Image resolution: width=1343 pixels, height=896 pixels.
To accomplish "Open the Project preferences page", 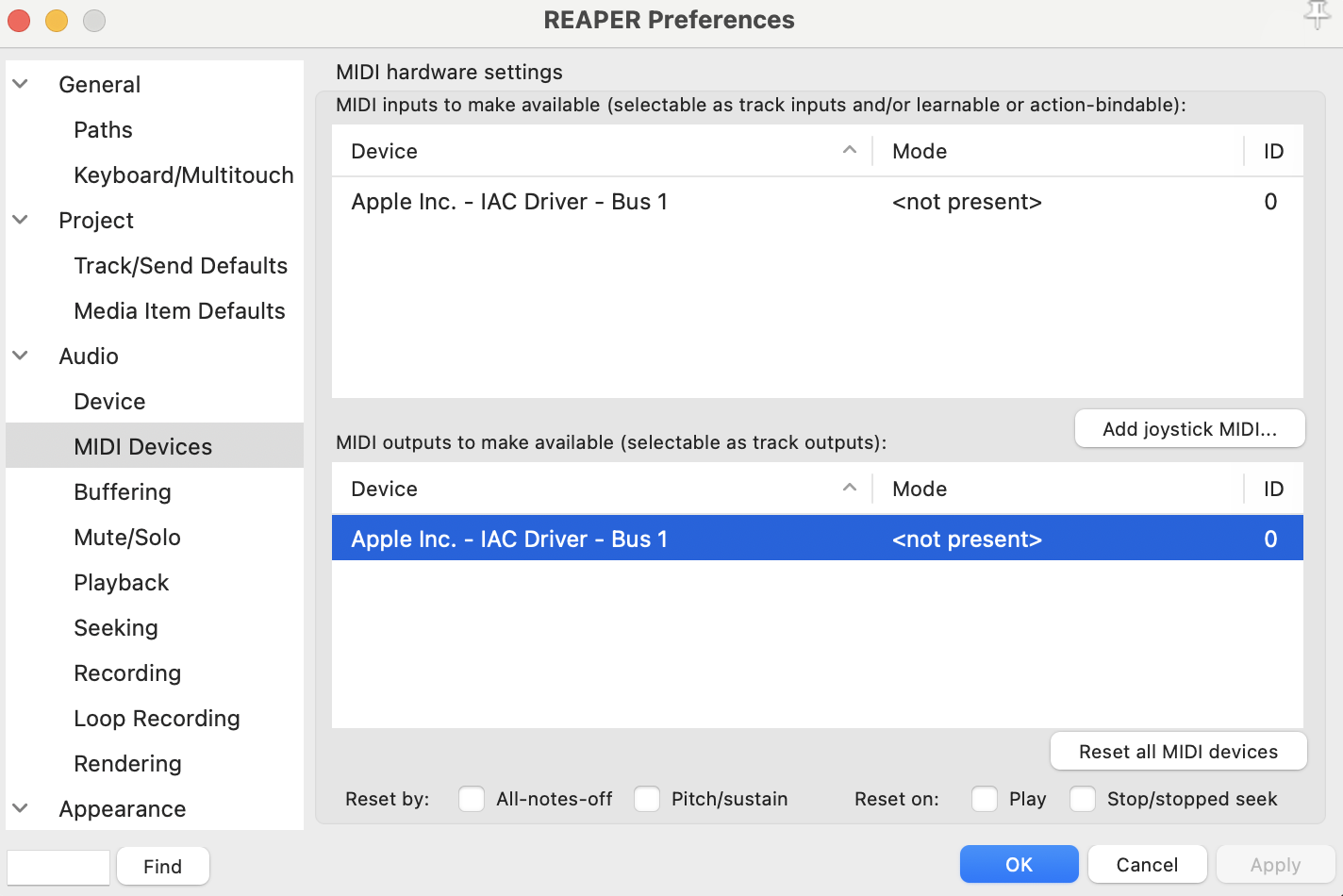I will [96, 221].
